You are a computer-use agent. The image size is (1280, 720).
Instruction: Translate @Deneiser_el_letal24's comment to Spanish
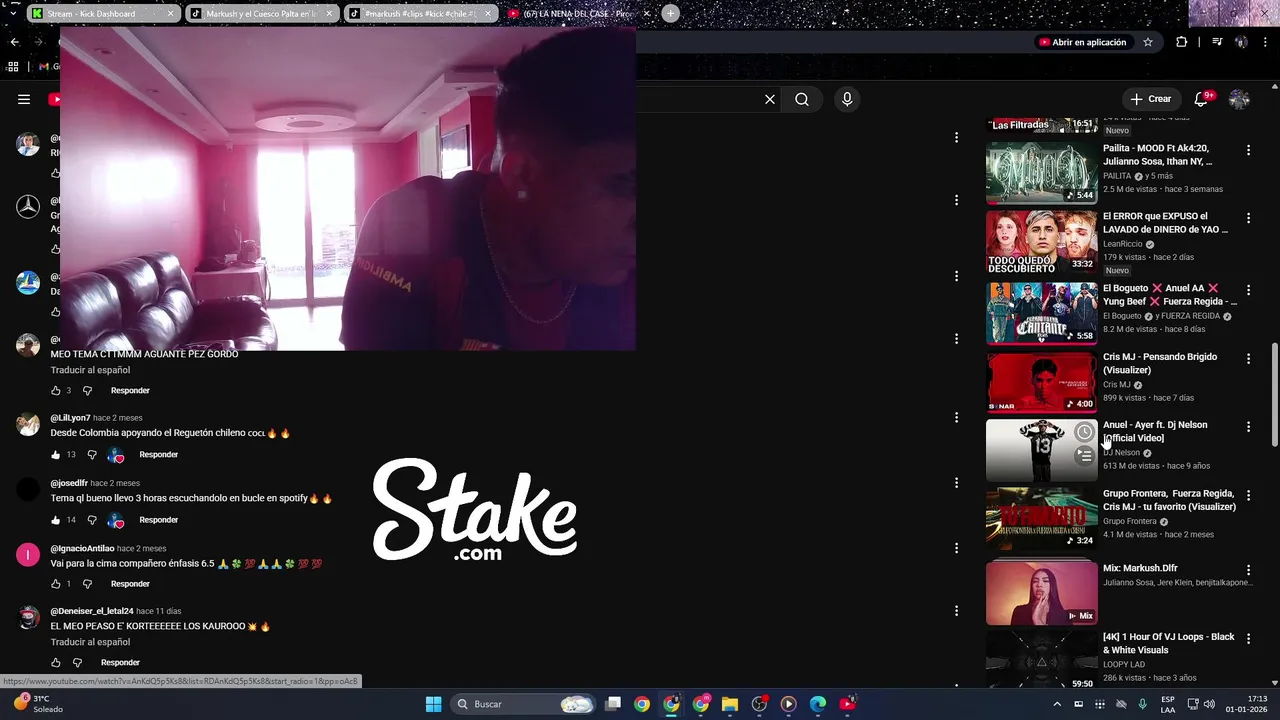point(90,642)
